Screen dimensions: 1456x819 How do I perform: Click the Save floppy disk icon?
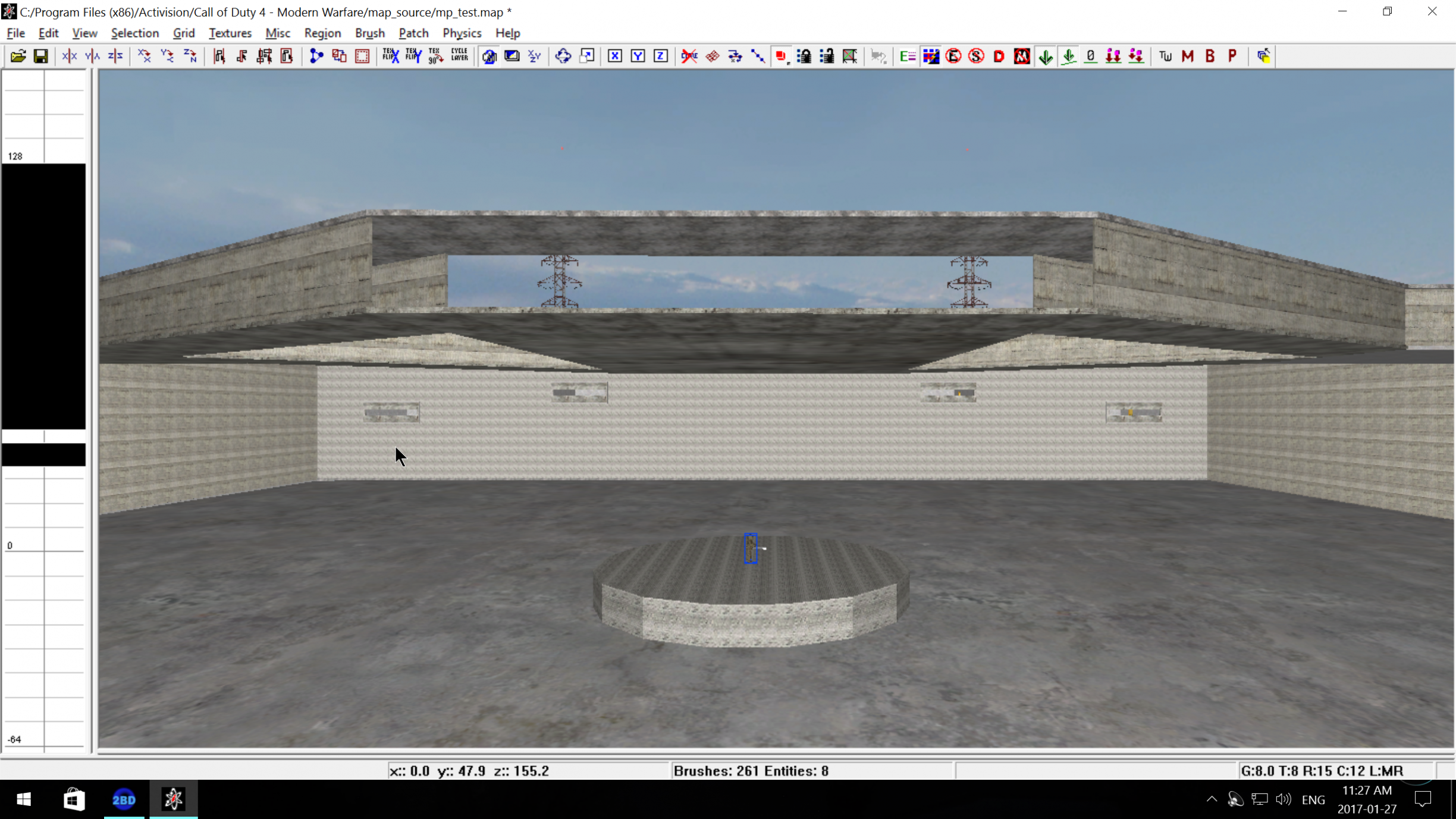tap(40, 56)
